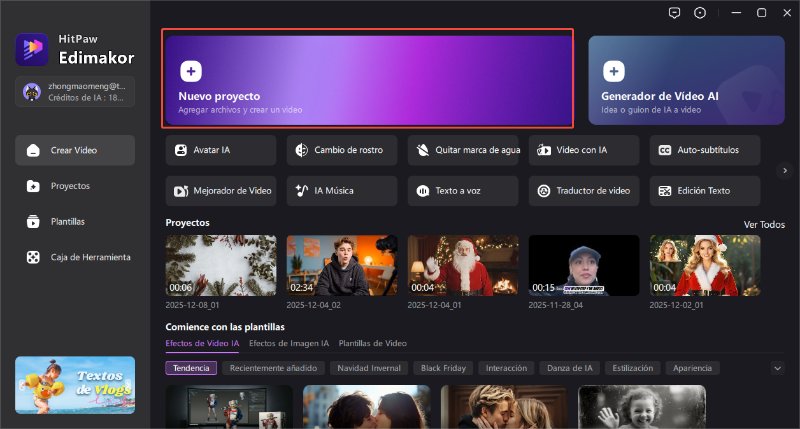Select the Tendencia category filter
800x429 pixels.
(191, 368)
